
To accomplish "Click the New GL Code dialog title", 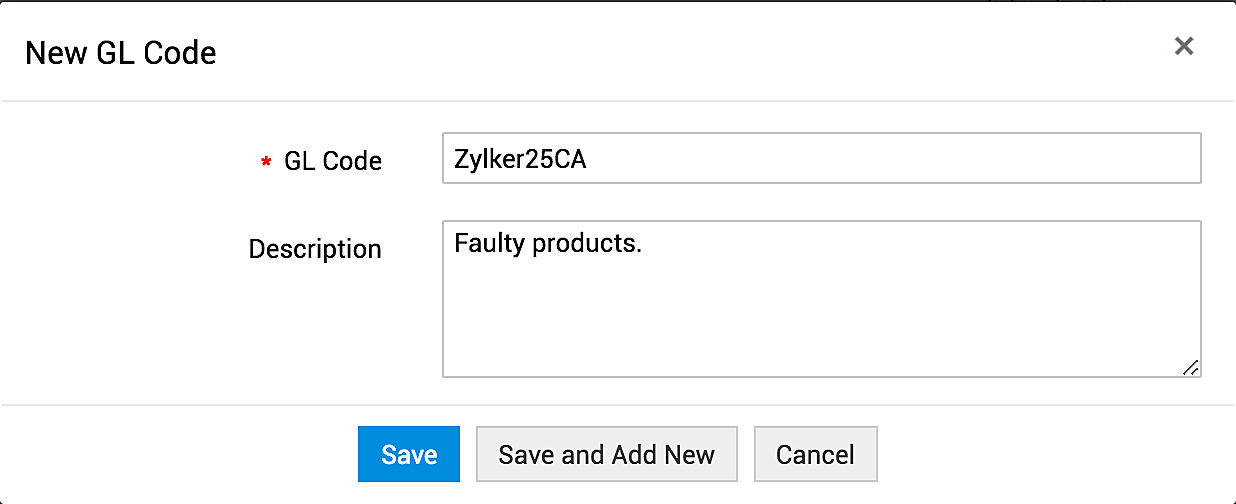I will coord(121,53).
